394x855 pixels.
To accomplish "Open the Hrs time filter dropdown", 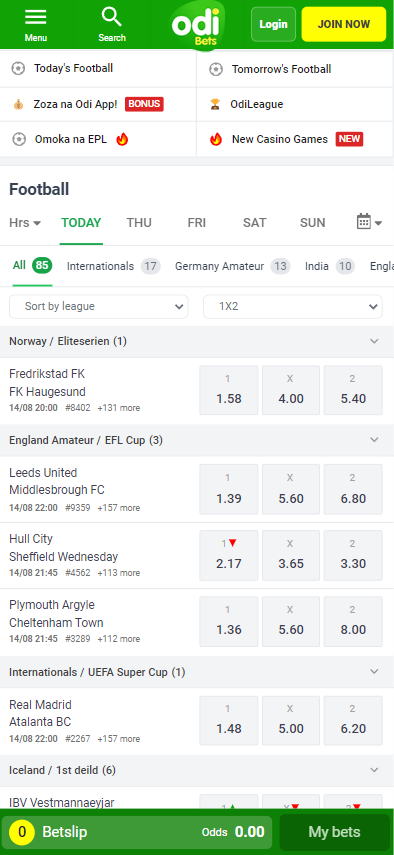I will click(x=25, y=222).
